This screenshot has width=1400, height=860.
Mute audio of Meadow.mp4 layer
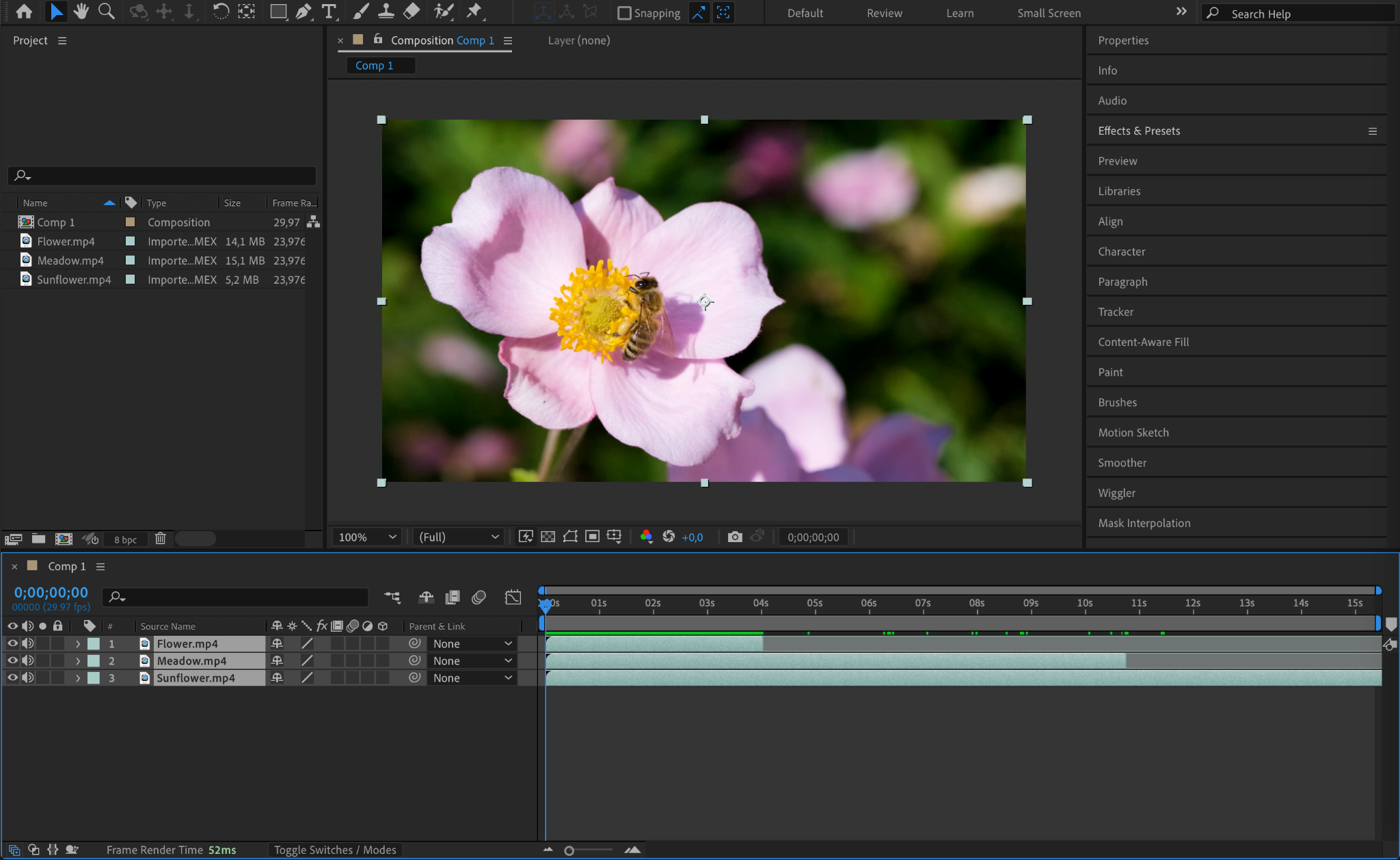(x=27, y=661)
